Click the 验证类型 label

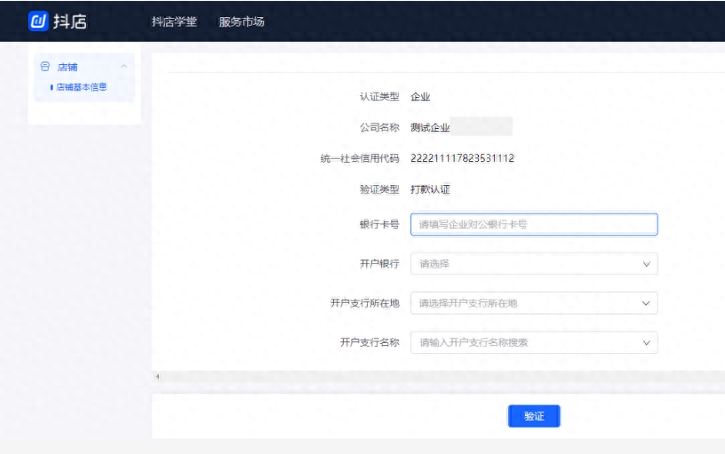pyautogui.click(x=380, y=190)
